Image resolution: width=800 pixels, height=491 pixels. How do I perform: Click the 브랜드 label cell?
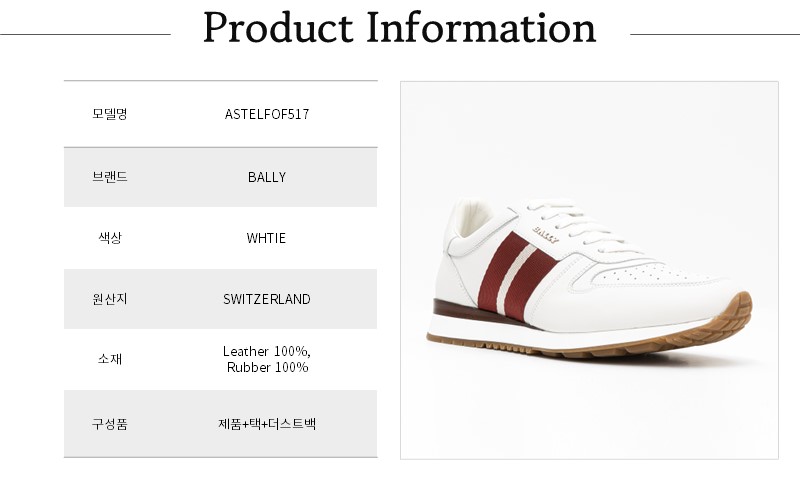point(110,177)
